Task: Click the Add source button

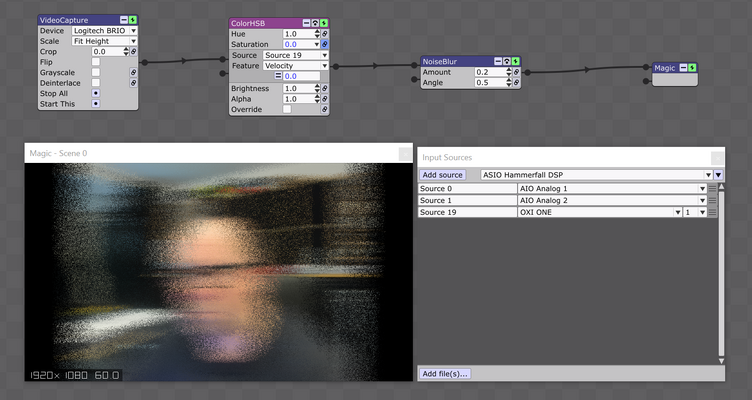Action: coord(443,175)
